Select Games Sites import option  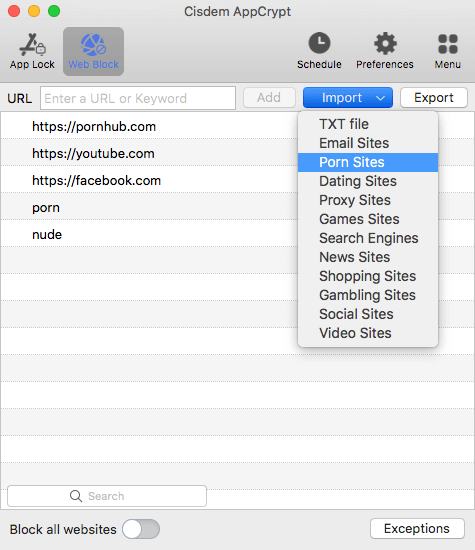[x=368, y=219]
